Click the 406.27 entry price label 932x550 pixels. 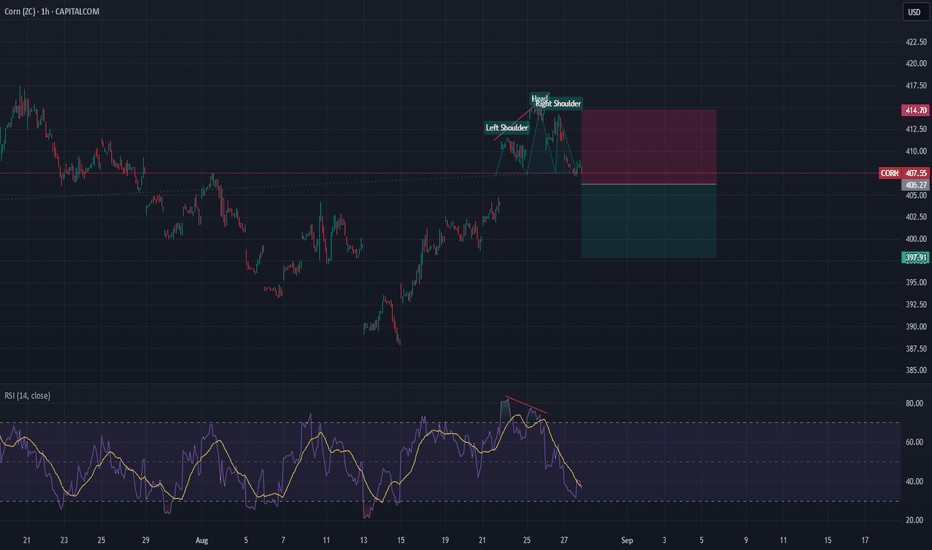click(x=915, y=185)
